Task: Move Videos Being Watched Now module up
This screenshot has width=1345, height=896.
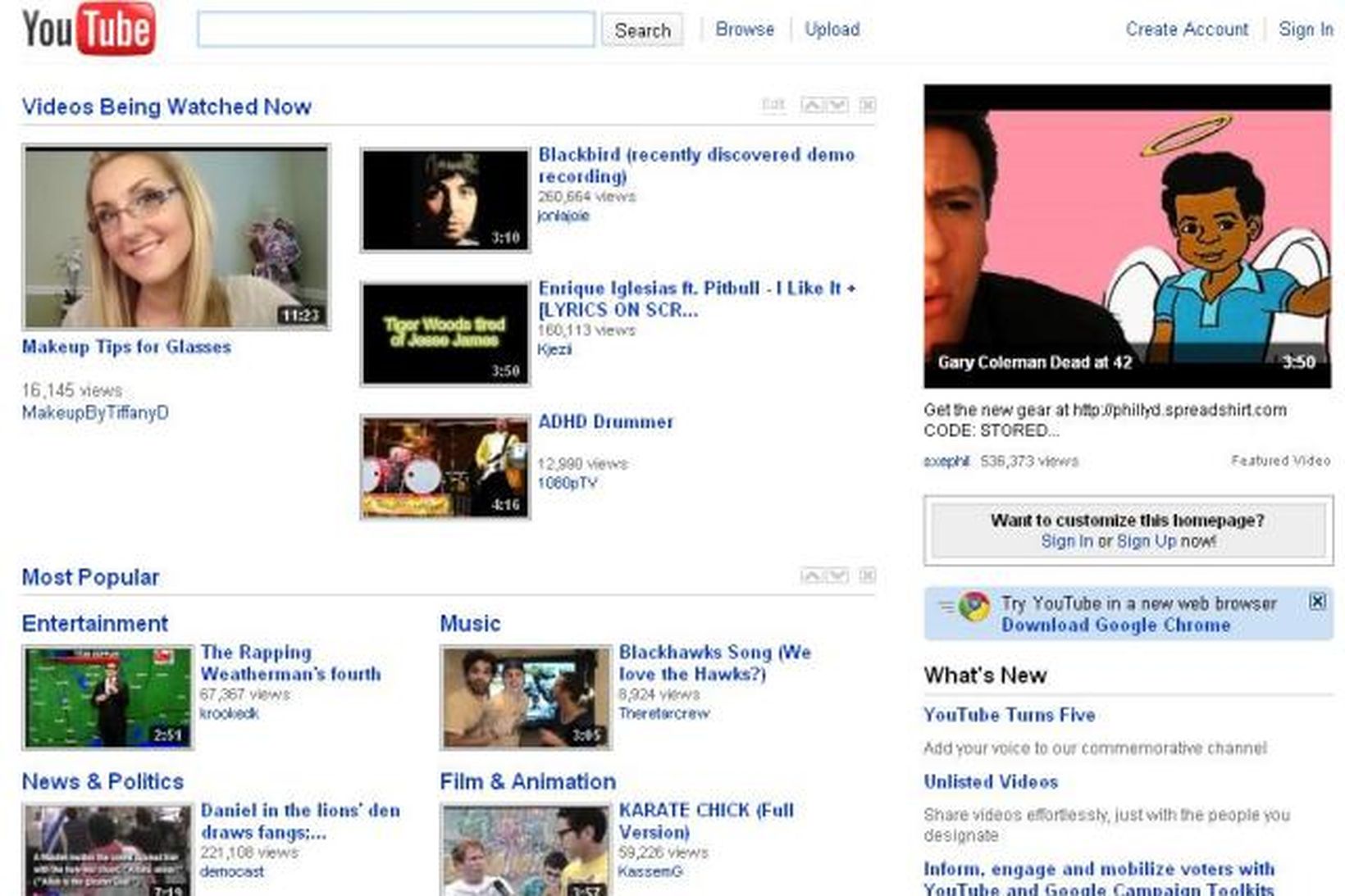Action: pyautogui.click(x=812, y=105)
